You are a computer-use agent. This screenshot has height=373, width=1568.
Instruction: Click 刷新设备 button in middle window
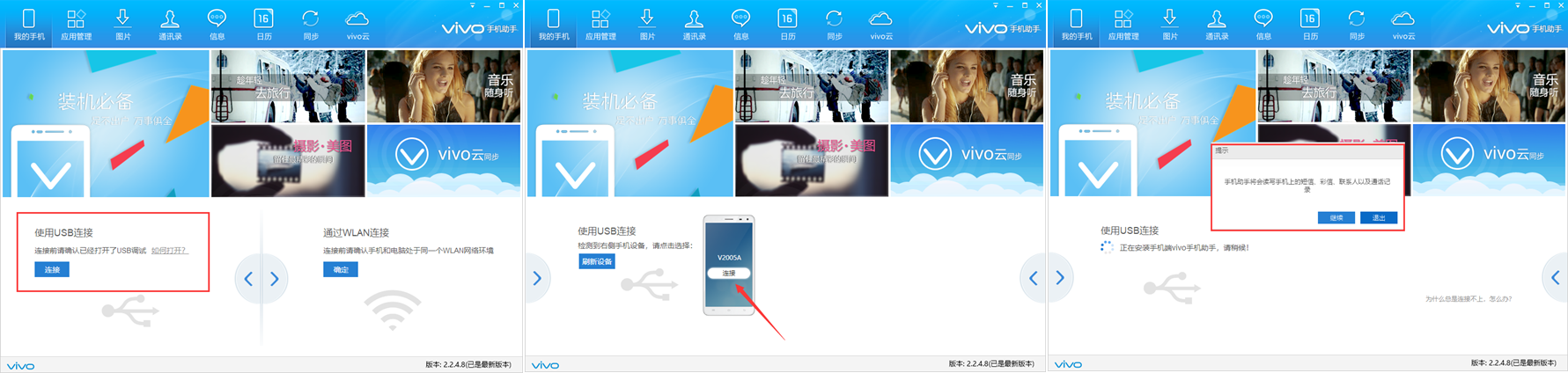pyautogui.click(x=596, y=261)
